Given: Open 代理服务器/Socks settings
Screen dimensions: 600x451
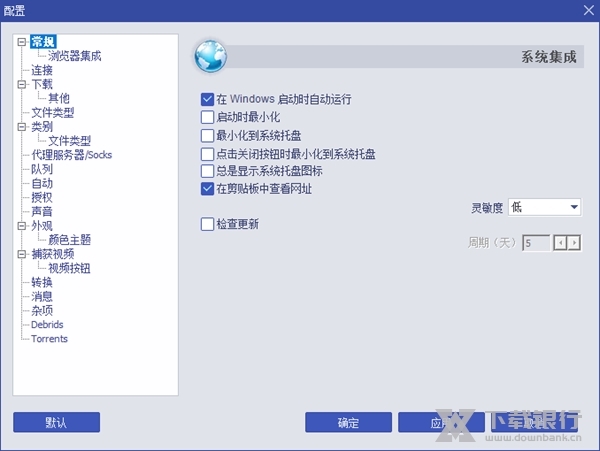Looking at the screenshot, I should tap(72, 155).
